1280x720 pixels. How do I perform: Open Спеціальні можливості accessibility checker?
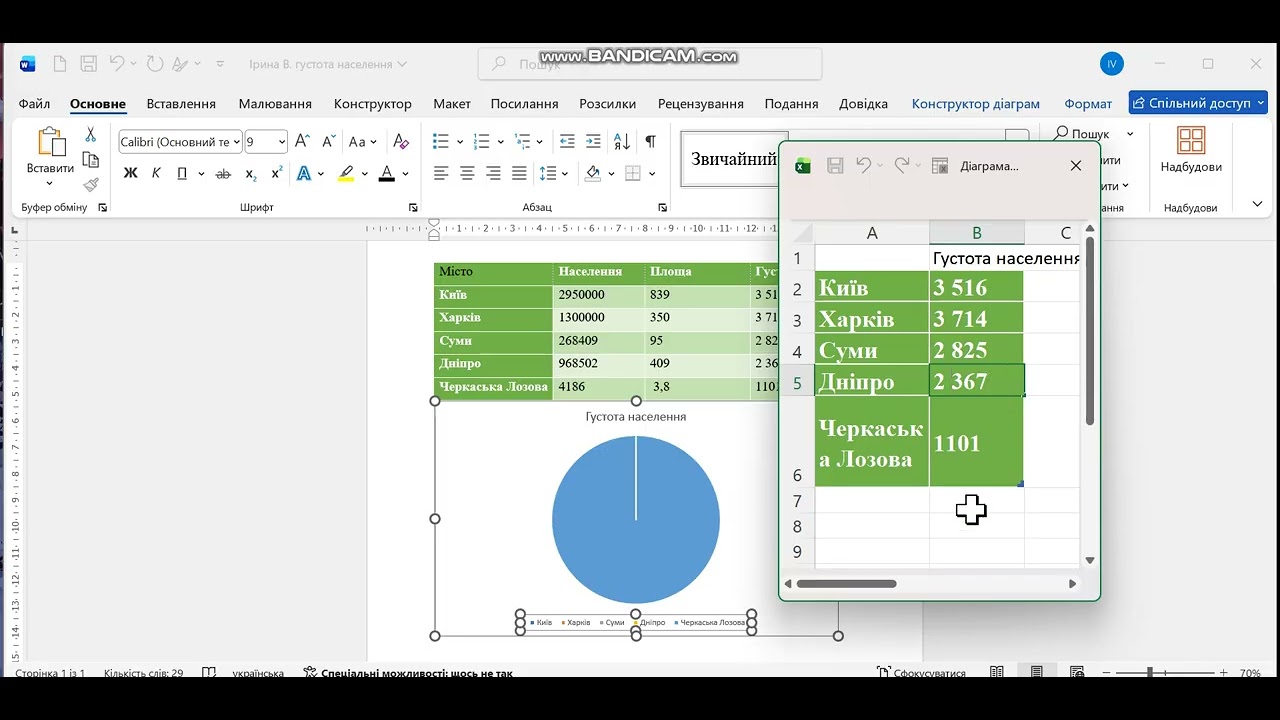click(408, 673)
